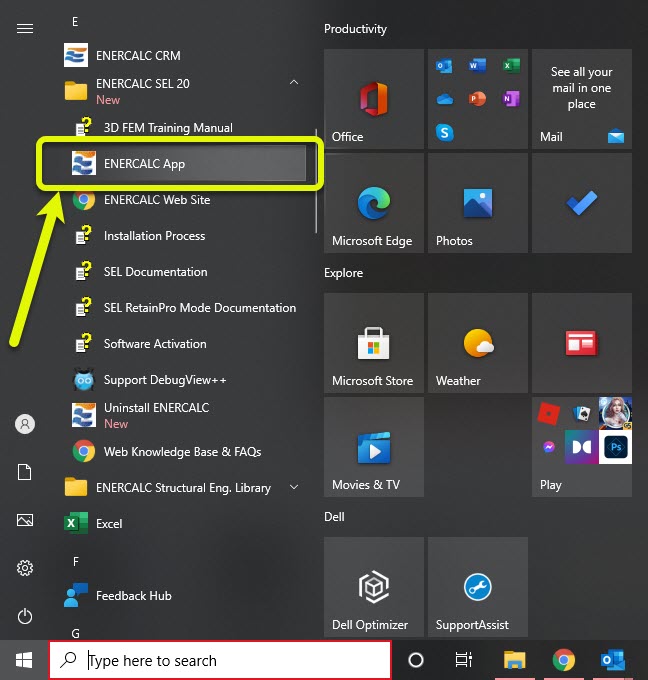The width and height of the screenshot is (648, 680).
Task: Open OneDrive in the Office apps tile
Action: (445, 99)
